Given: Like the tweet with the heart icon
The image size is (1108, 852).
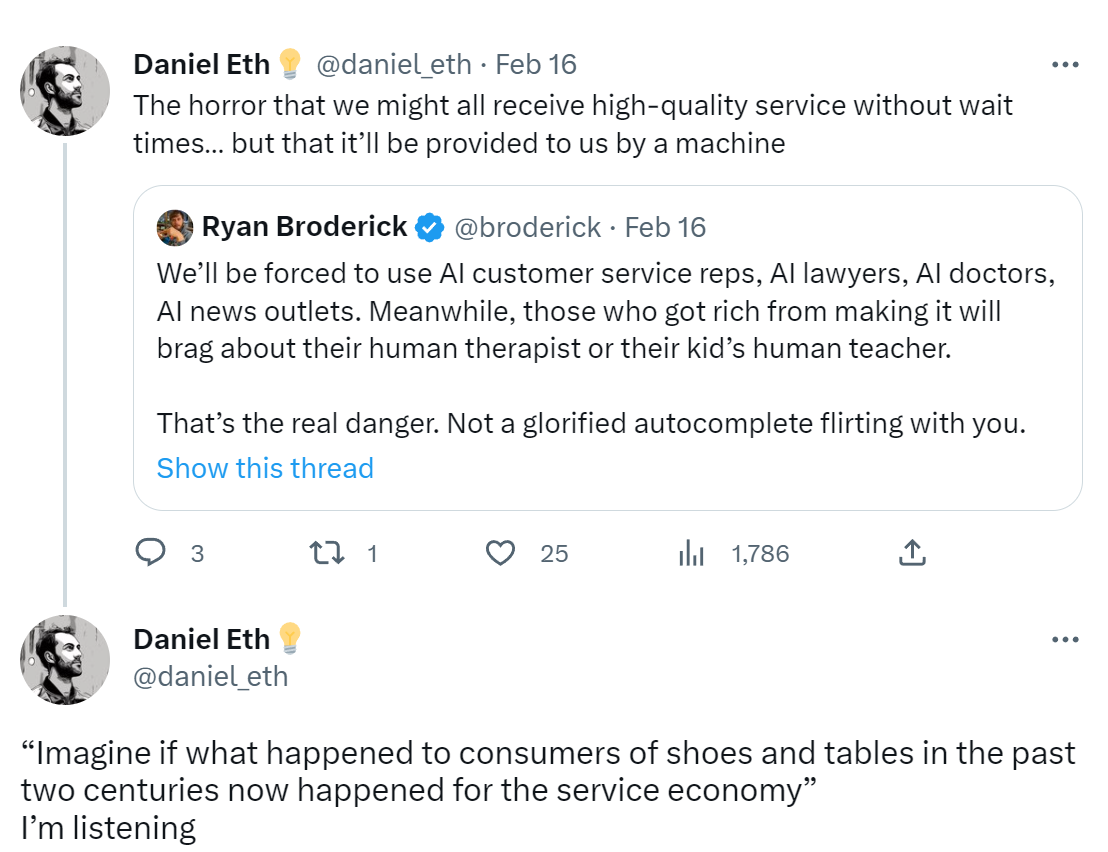Looking at the screenshot, I should (499, 552).
